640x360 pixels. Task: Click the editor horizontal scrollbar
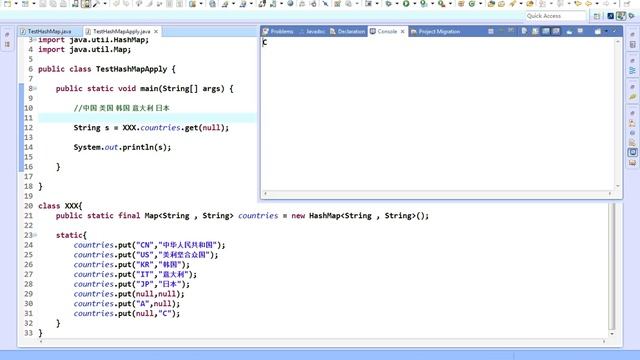(x=322, y=341)
